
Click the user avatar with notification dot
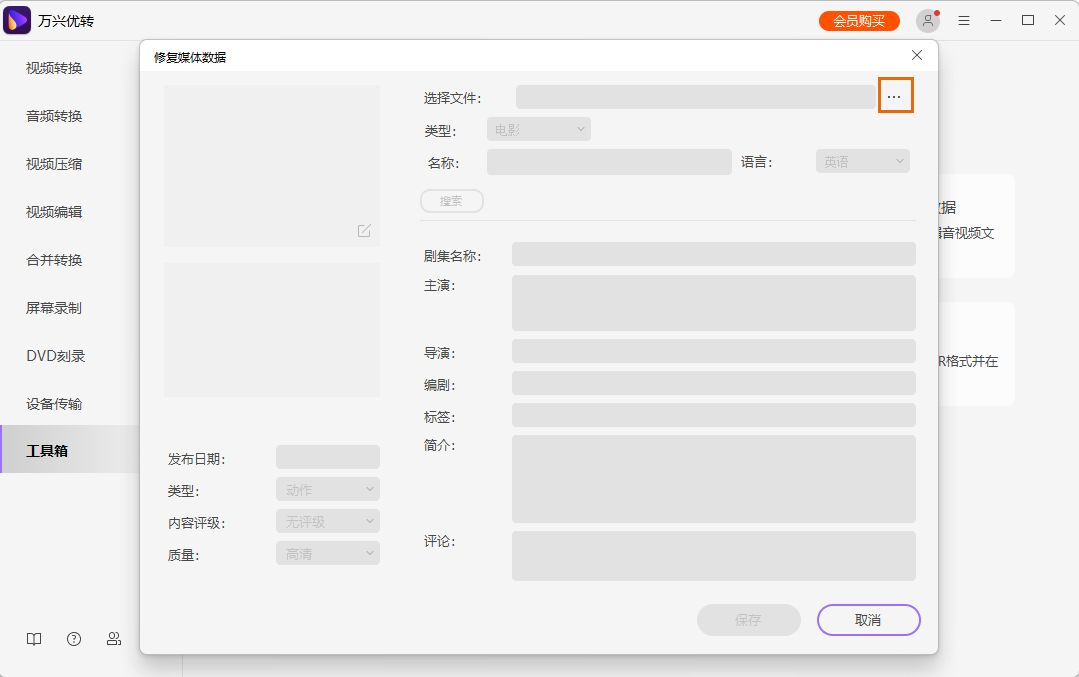pos(930,20)
